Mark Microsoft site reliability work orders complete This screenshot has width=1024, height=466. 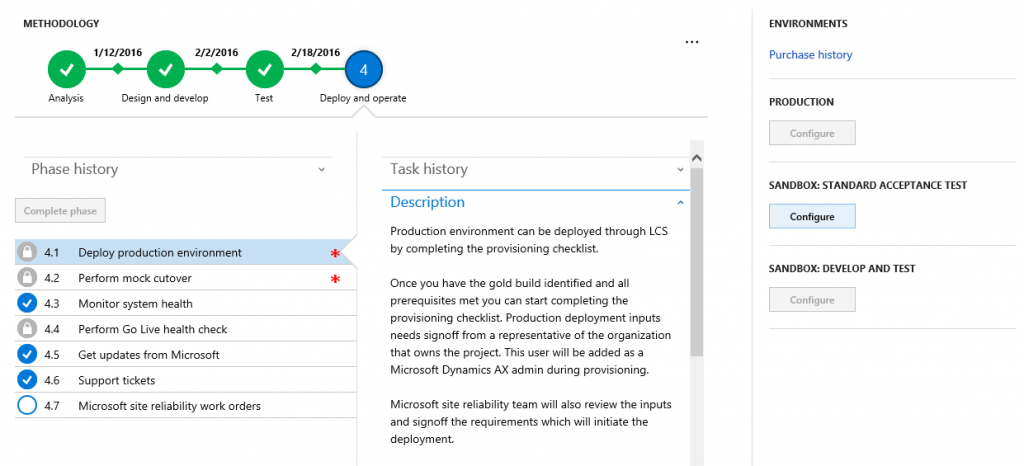(x=28, y=406)
